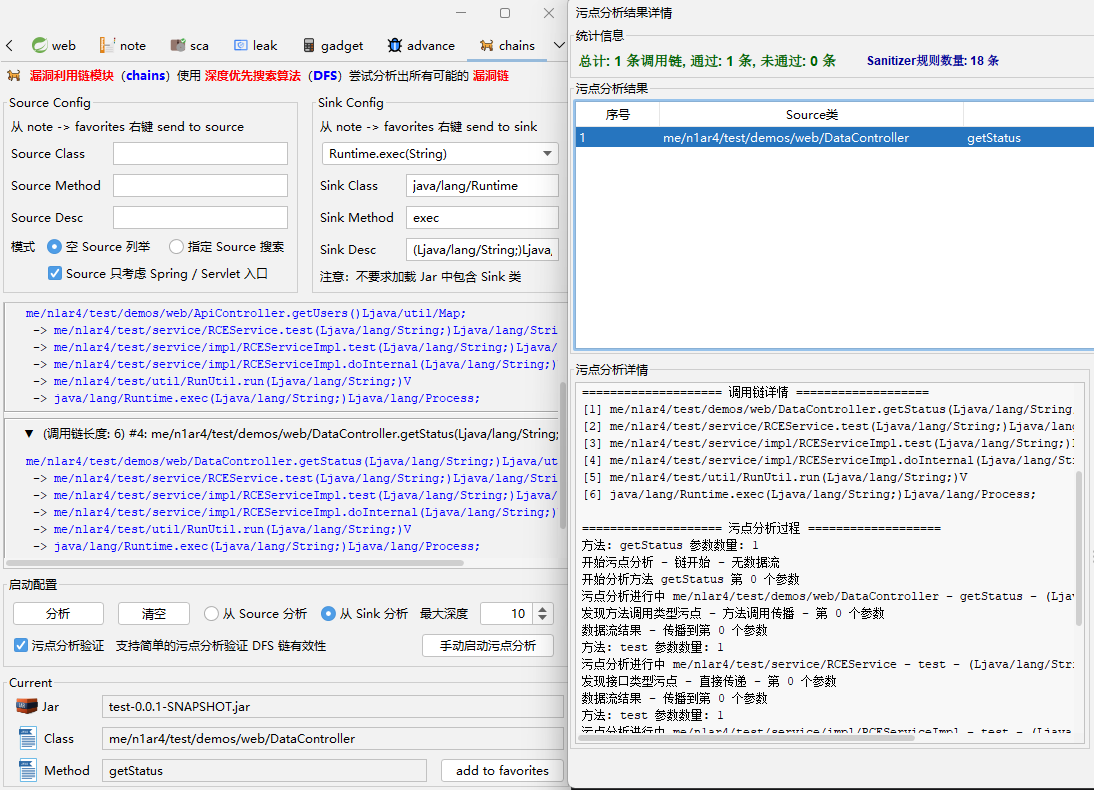Increase the max depth stepper value
This screenshot has width=1094, height=790.
(543, 609)
